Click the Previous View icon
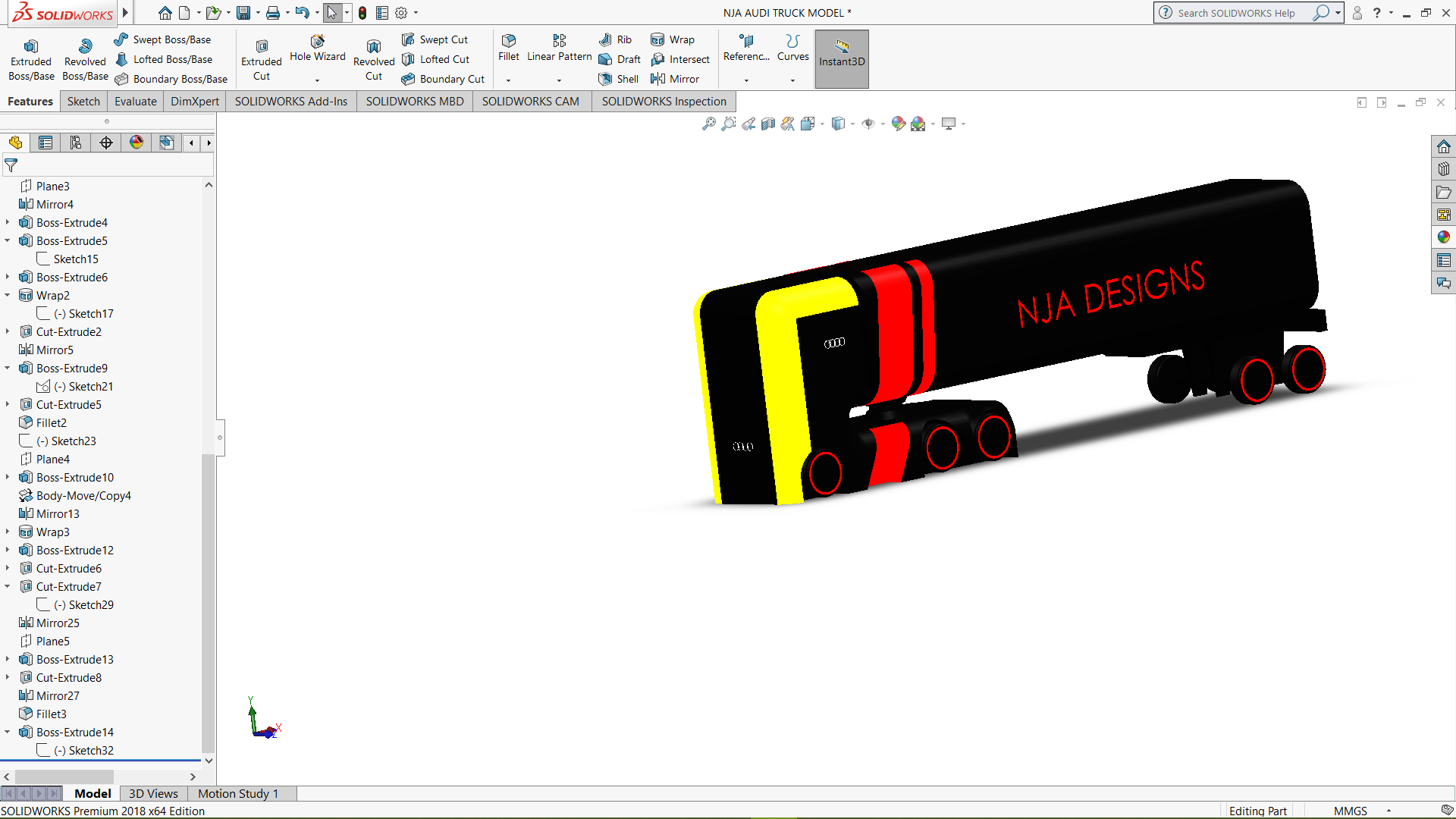 pyautogui.click(x=748, y=124)
